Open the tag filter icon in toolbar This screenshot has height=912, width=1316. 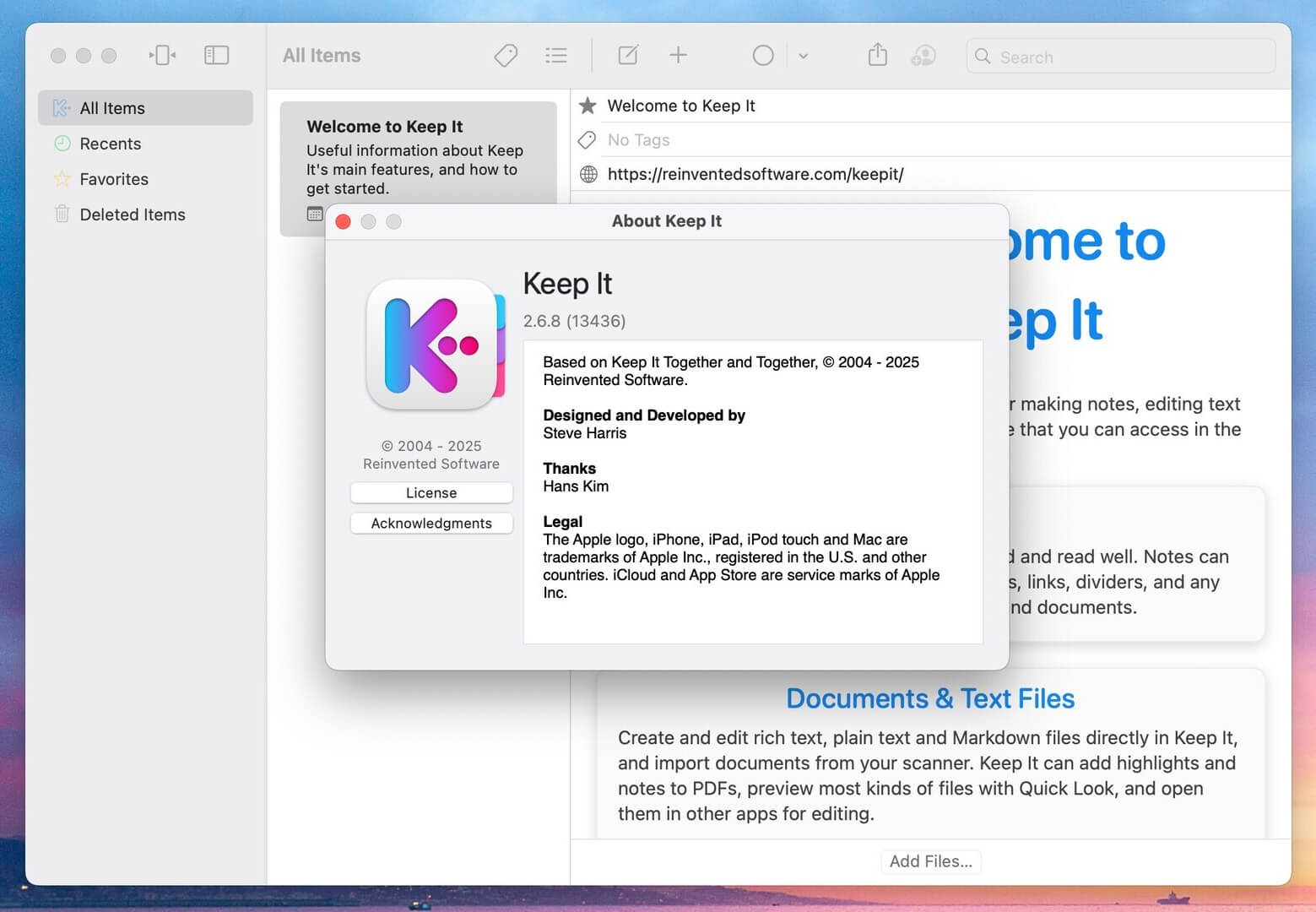point(506,56)
